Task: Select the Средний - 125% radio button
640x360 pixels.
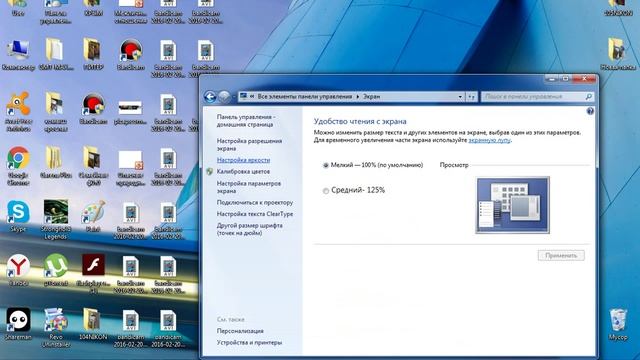Action: 326,191
